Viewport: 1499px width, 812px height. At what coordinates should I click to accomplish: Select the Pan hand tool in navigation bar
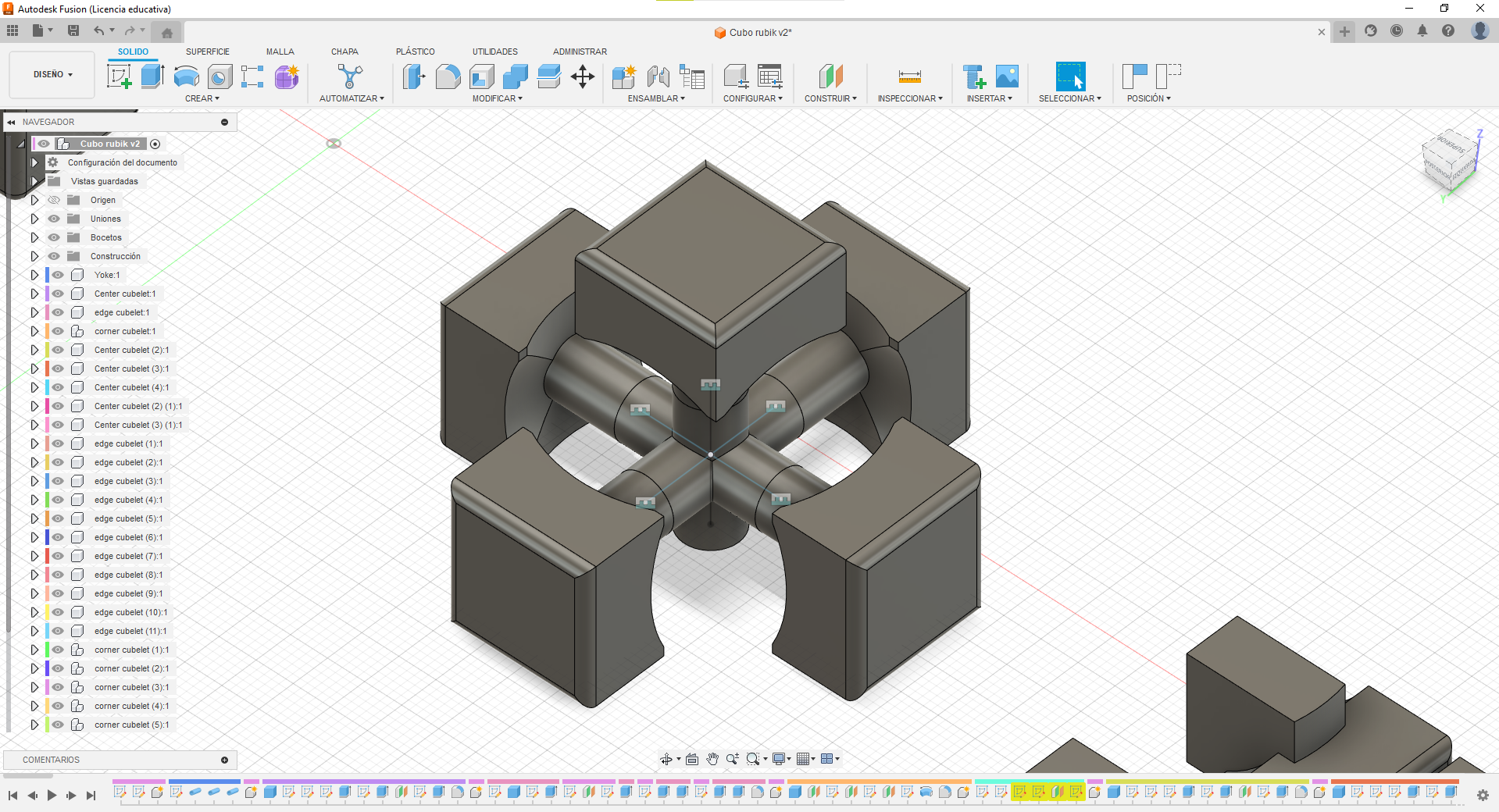tap(712, 759)
